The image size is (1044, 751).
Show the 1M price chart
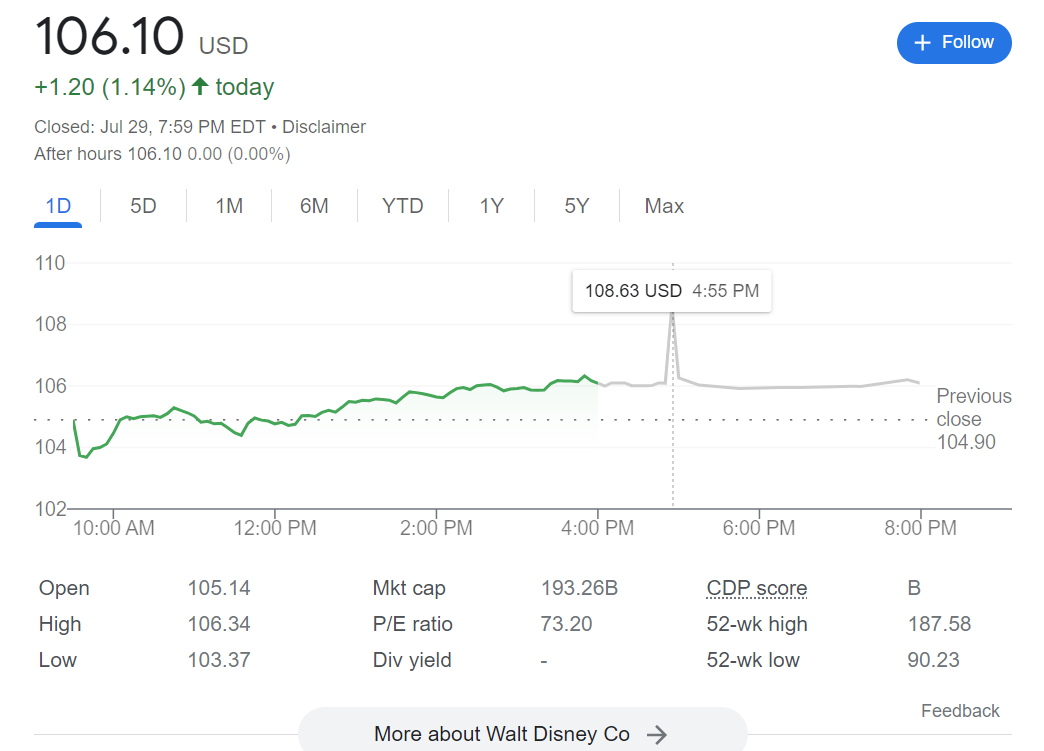pos(229,206)
